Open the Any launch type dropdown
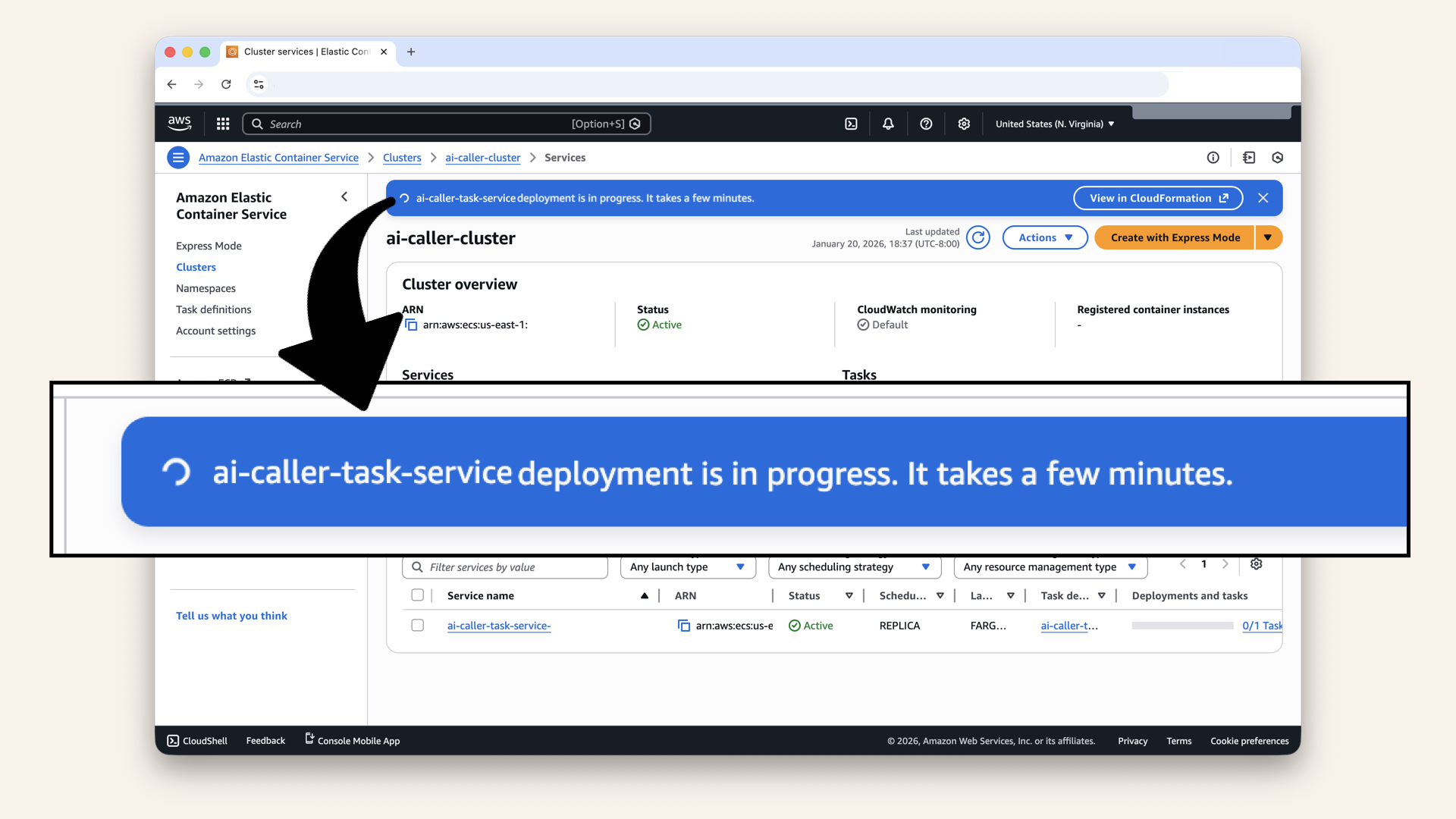 point(687,567)
